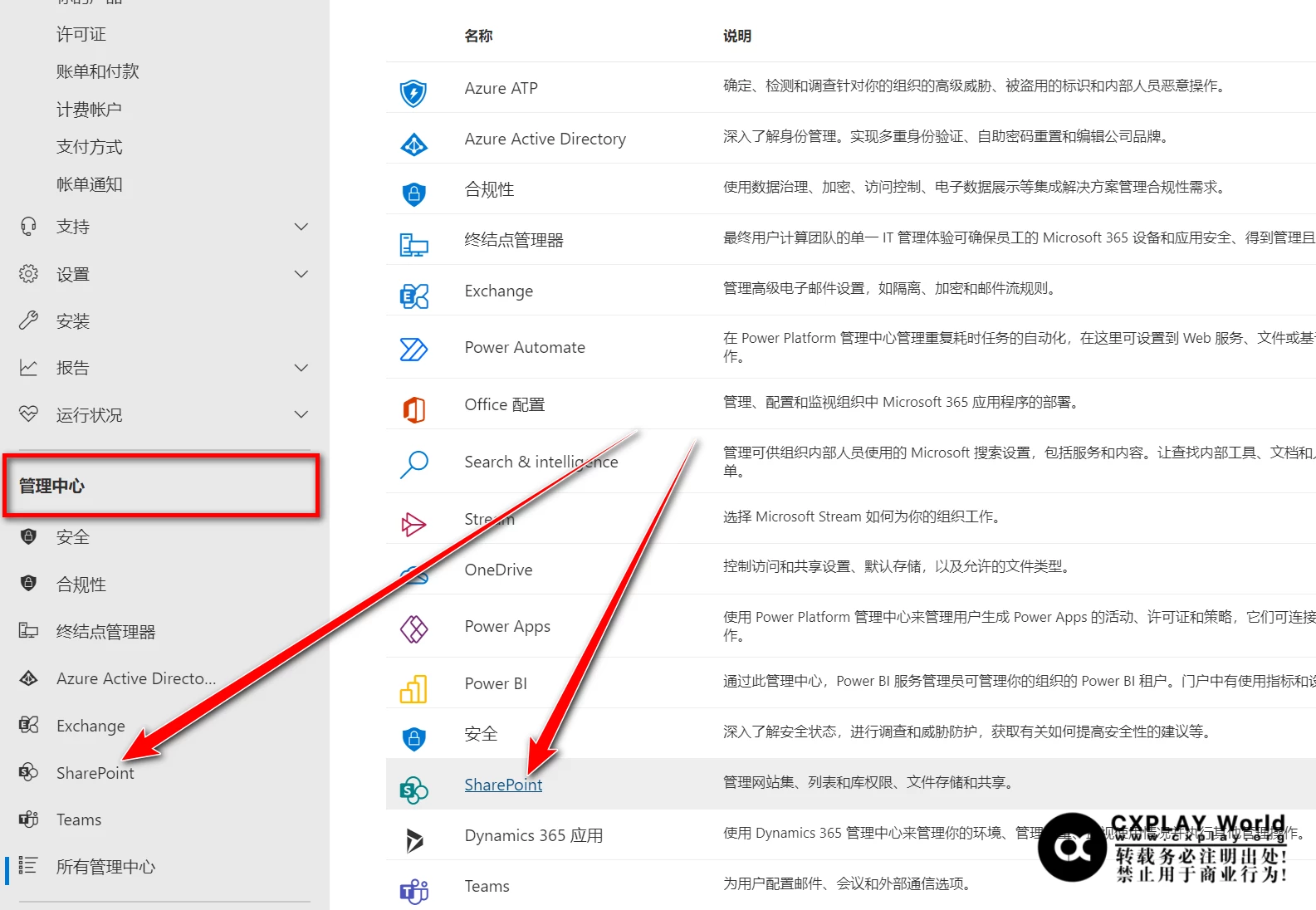Open 计费帐户 in sidebar

point(90,110)
